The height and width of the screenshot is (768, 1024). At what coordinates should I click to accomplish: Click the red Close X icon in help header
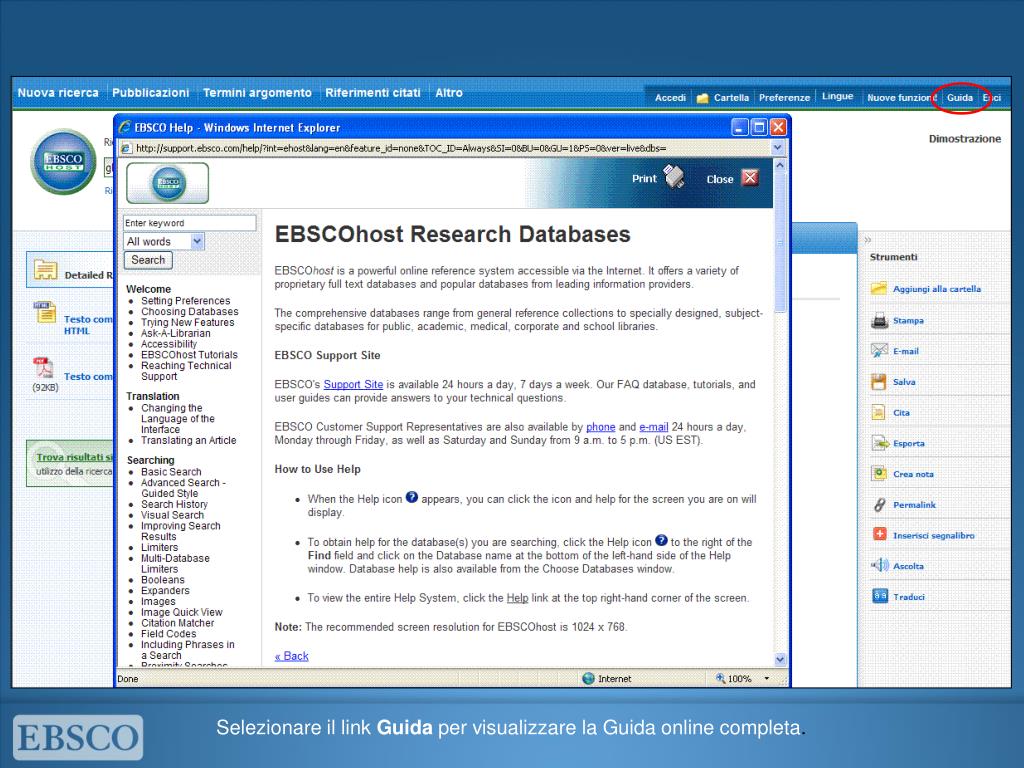(x=750, y=178)
